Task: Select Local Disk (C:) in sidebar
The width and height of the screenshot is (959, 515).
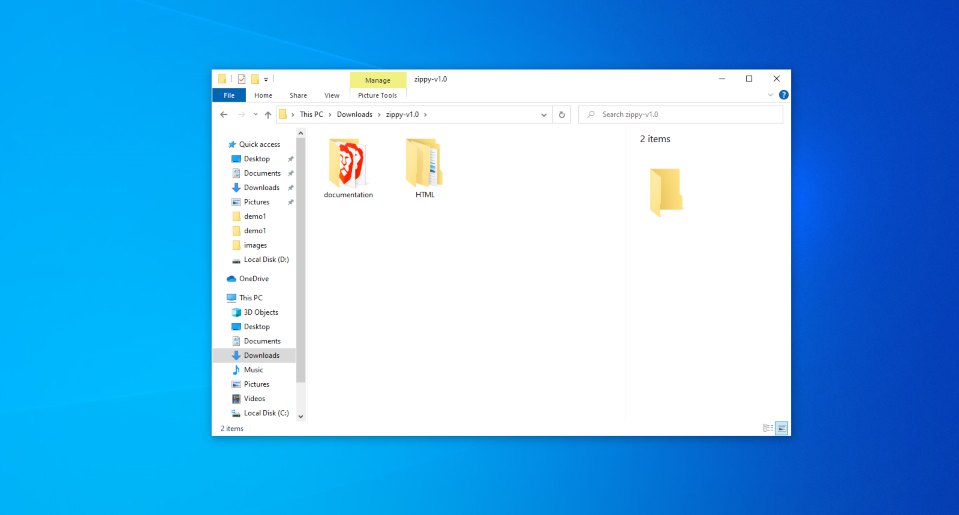Action: (266, 413)
